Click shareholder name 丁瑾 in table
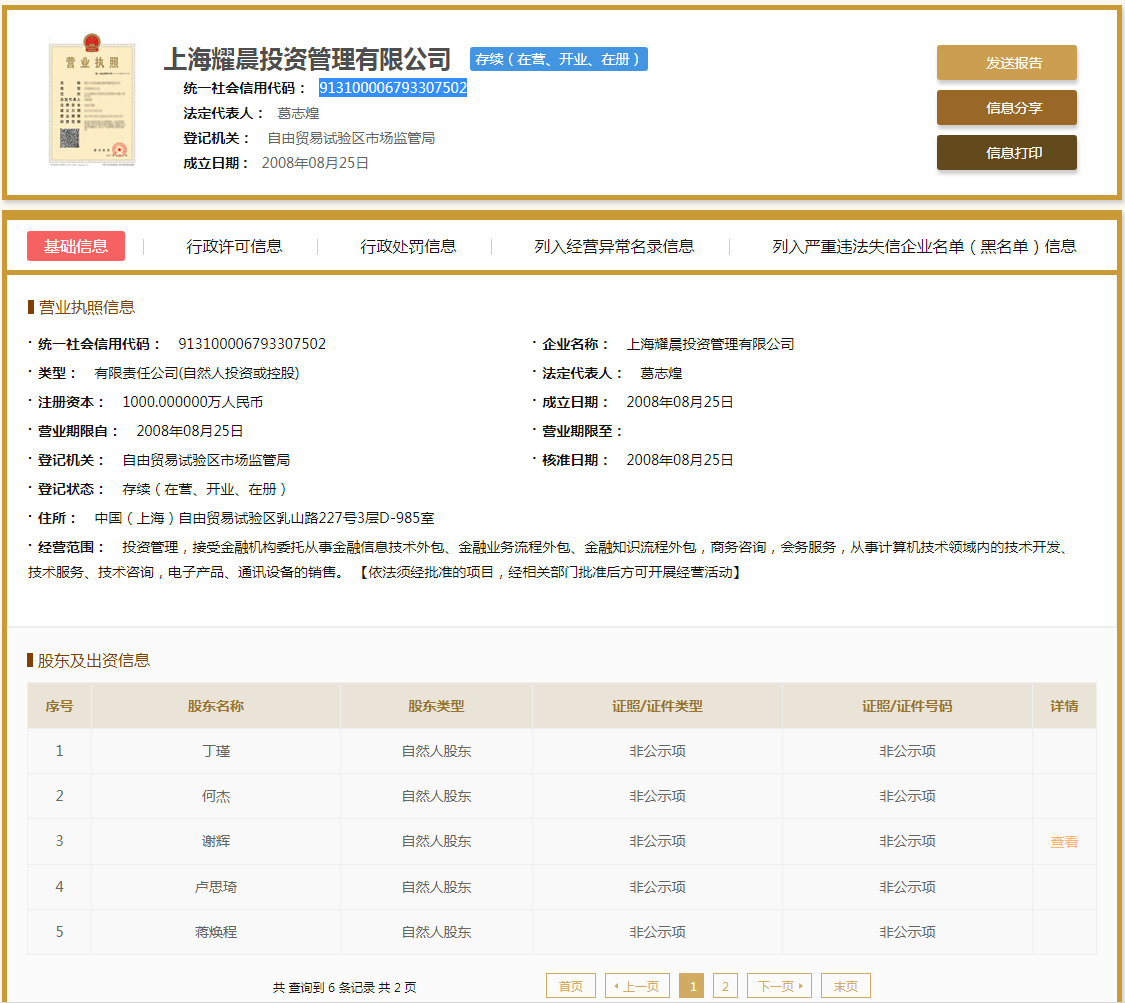 pos(216,751)
